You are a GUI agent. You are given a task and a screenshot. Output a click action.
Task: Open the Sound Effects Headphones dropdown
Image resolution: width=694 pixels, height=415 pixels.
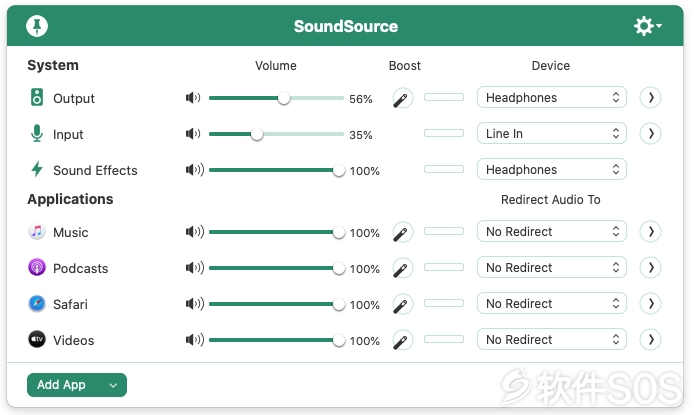point(551,169)
